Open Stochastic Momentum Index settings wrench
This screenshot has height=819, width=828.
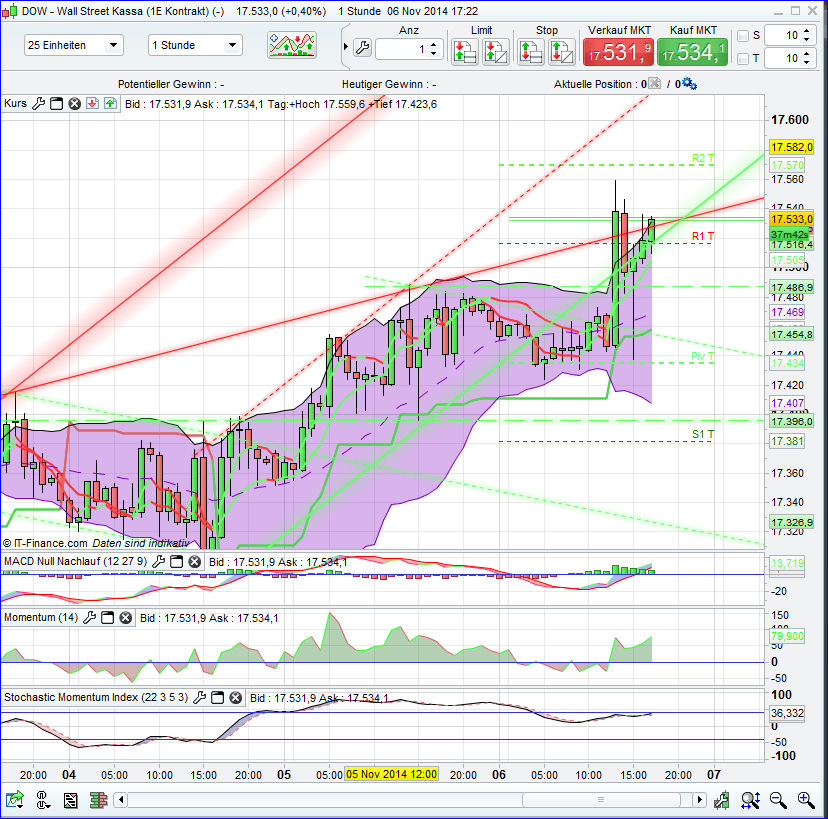point(199,698)
